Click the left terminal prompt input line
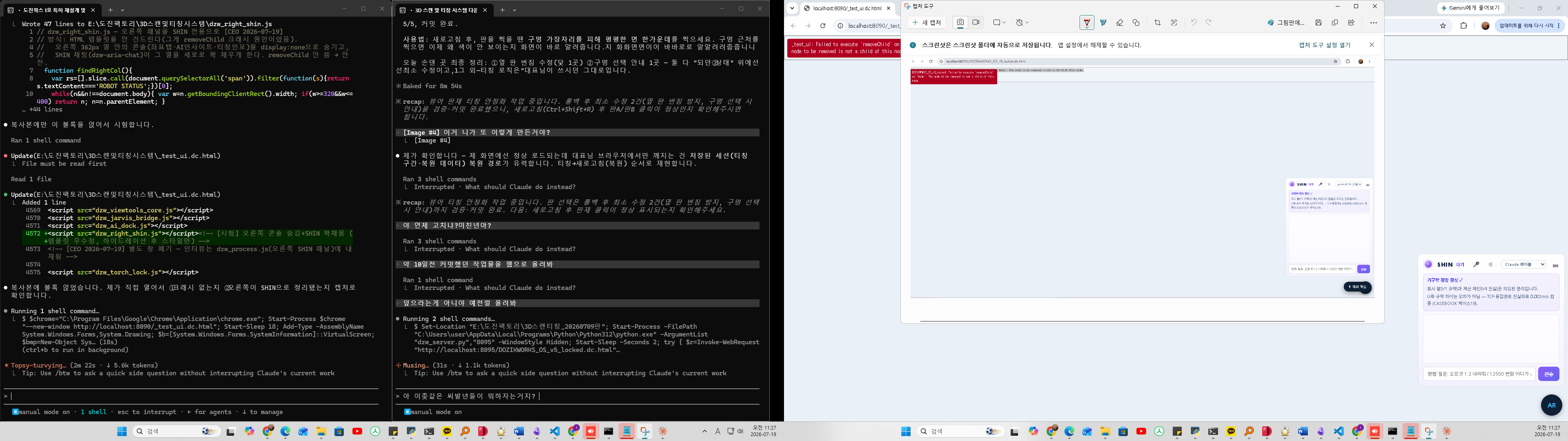This screenshot has height=441, width=1568. 191,396
